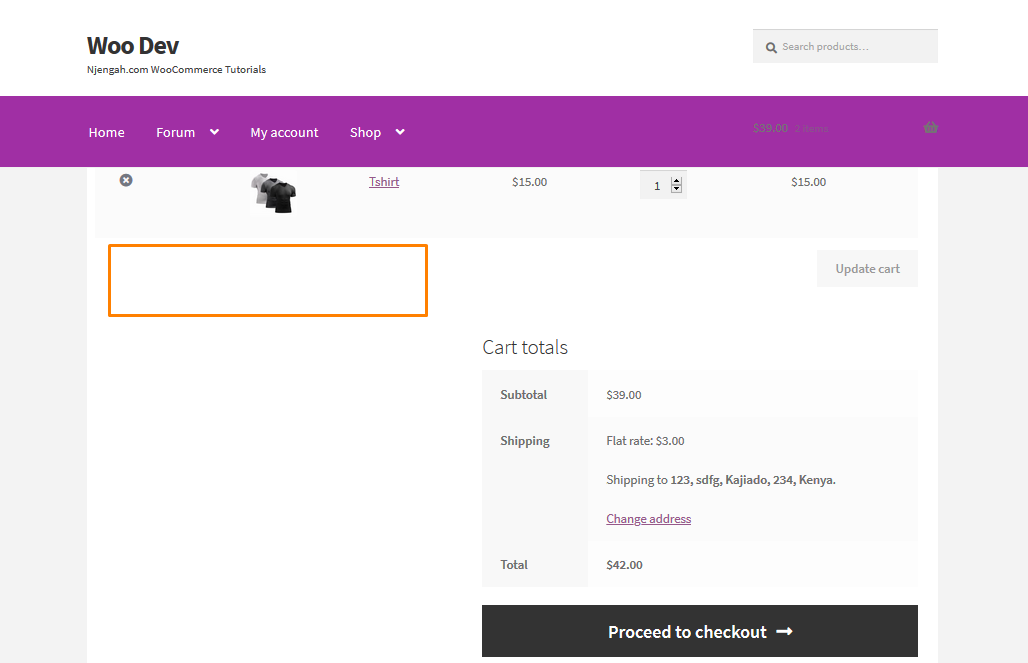Open the Shop menu item
Screen dimensions: 1028x663
(x=365, y=132)
